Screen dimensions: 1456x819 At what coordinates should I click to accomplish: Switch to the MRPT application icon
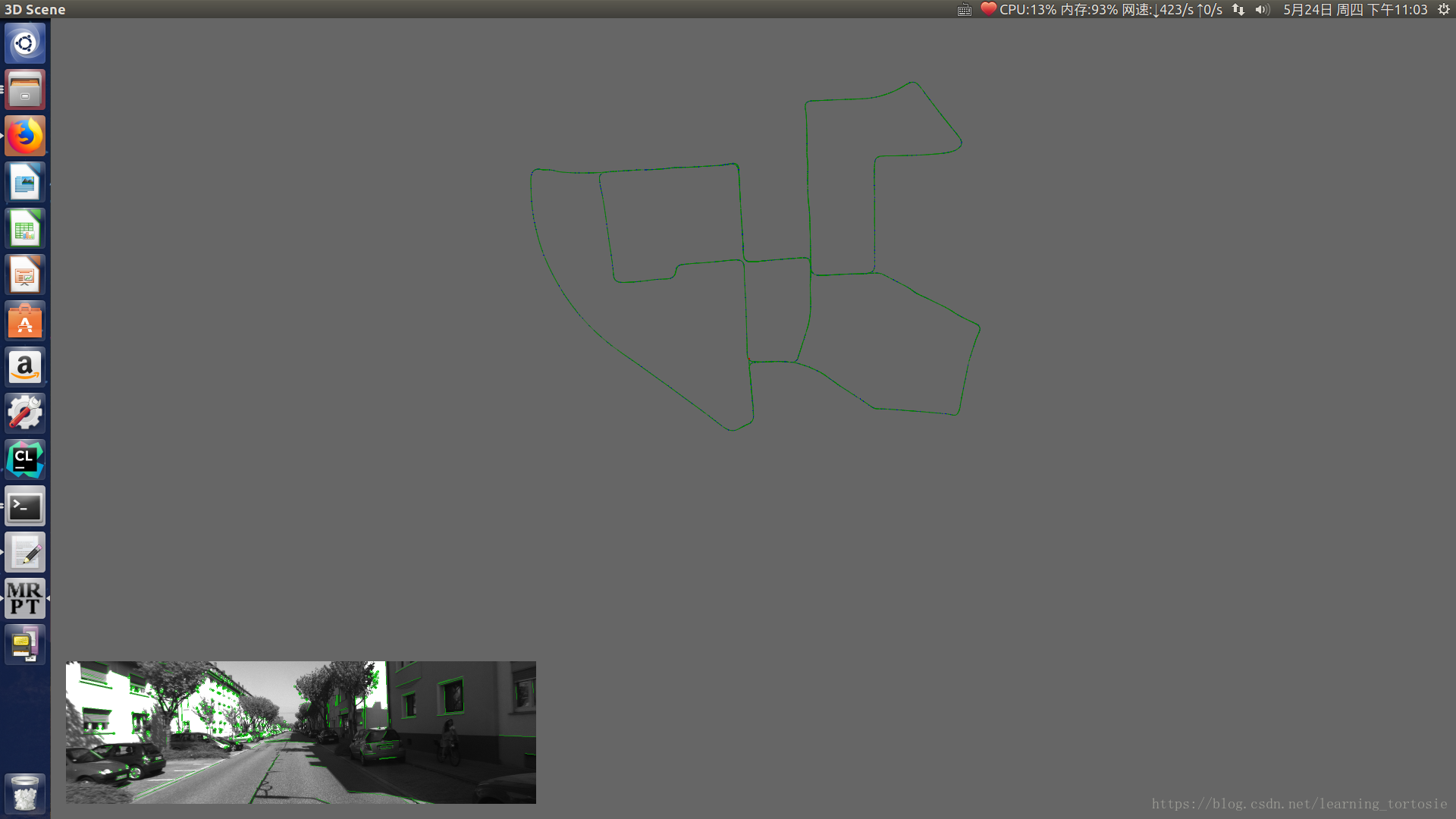coord(25,598)
